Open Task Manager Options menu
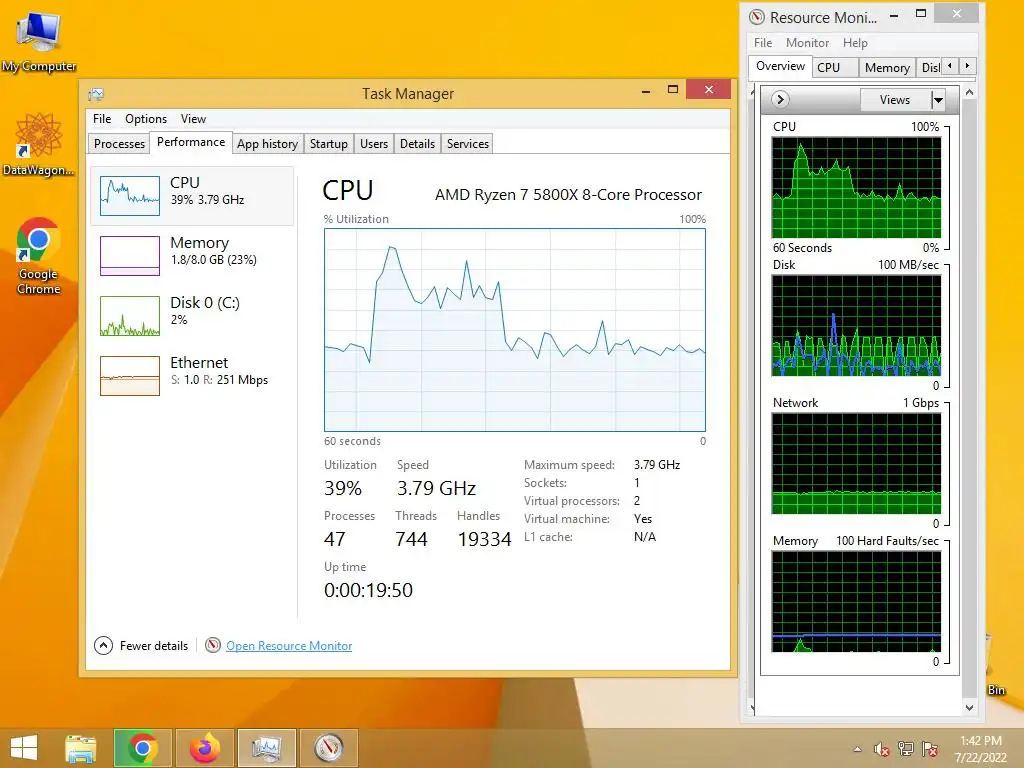Image resolution: width=1024 pixels, height=768 pixels. [146, 119]
